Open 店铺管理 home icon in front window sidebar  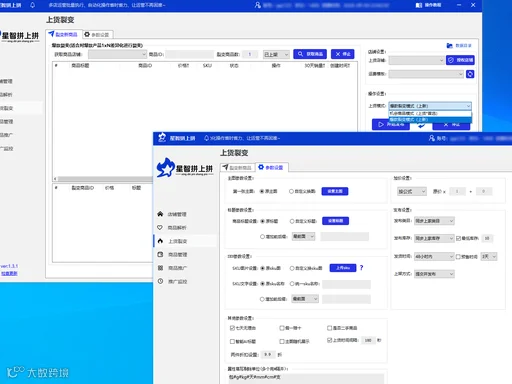[x=160, y=214]
